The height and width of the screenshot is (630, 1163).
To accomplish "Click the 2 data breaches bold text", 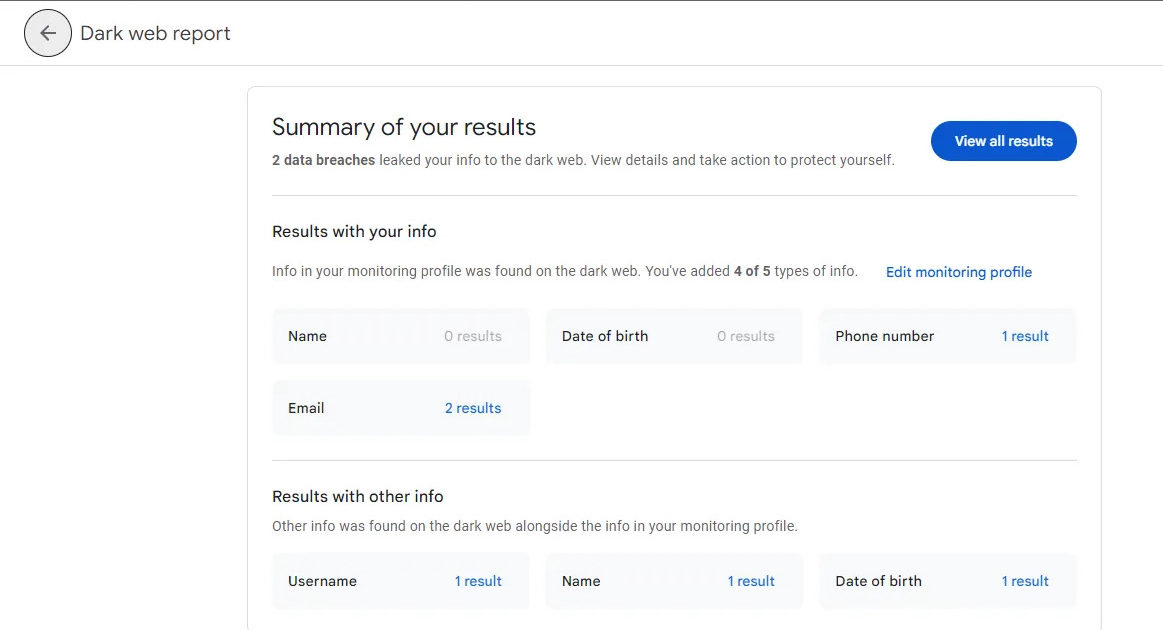I will (x=323, y=160).
